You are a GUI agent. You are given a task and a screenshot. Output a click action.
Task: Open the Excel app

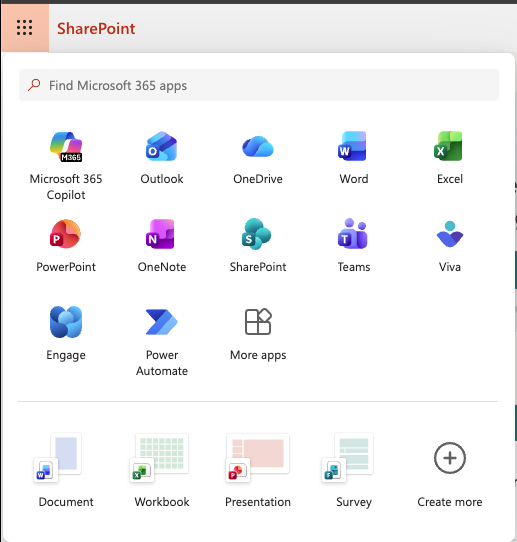pyautogui.click(x=450, y=158)
